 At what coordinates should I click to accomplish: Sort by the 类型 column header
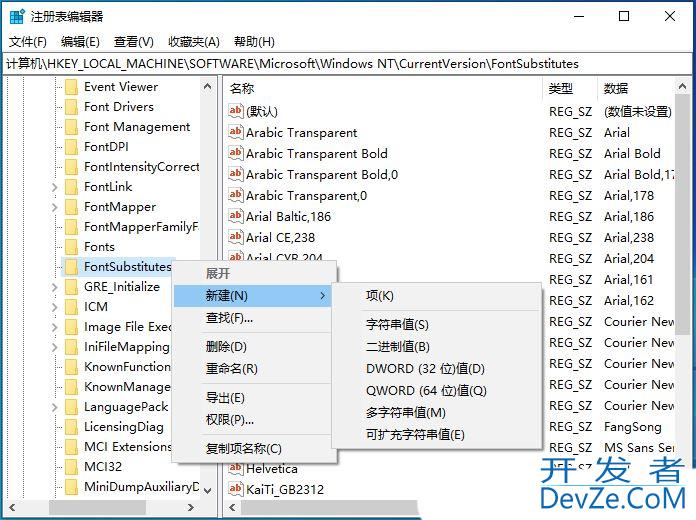pos(570,88)
